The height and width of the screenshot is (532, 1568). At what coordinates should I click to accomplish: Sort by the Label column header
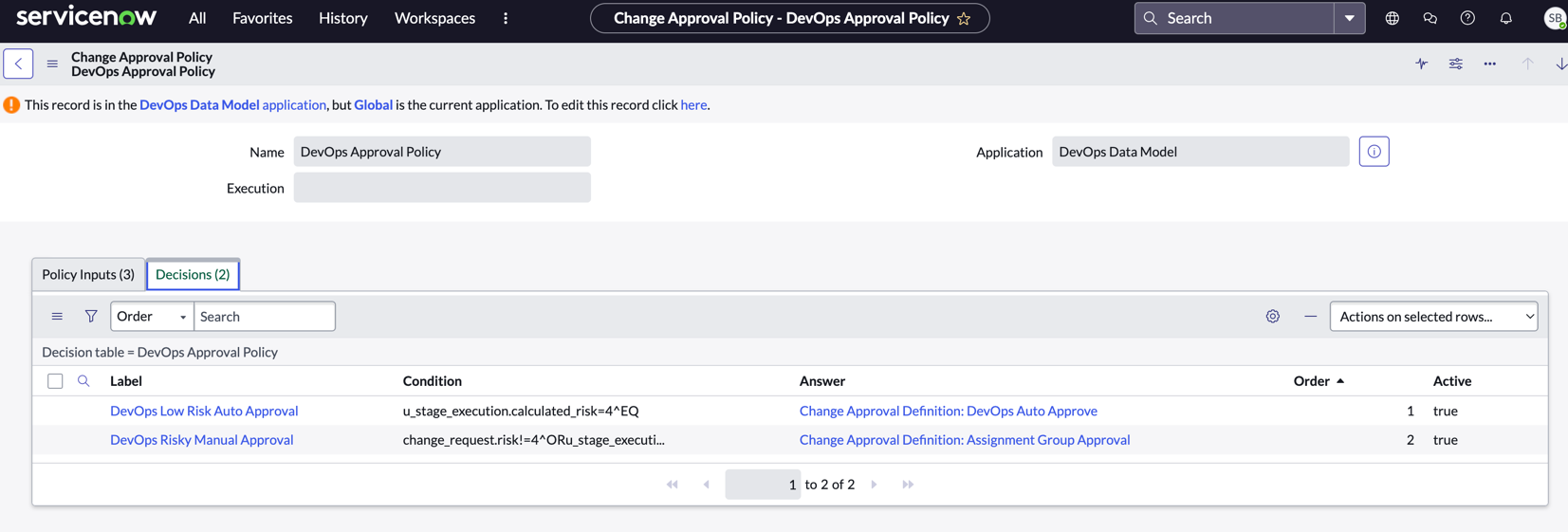(126, 381)
